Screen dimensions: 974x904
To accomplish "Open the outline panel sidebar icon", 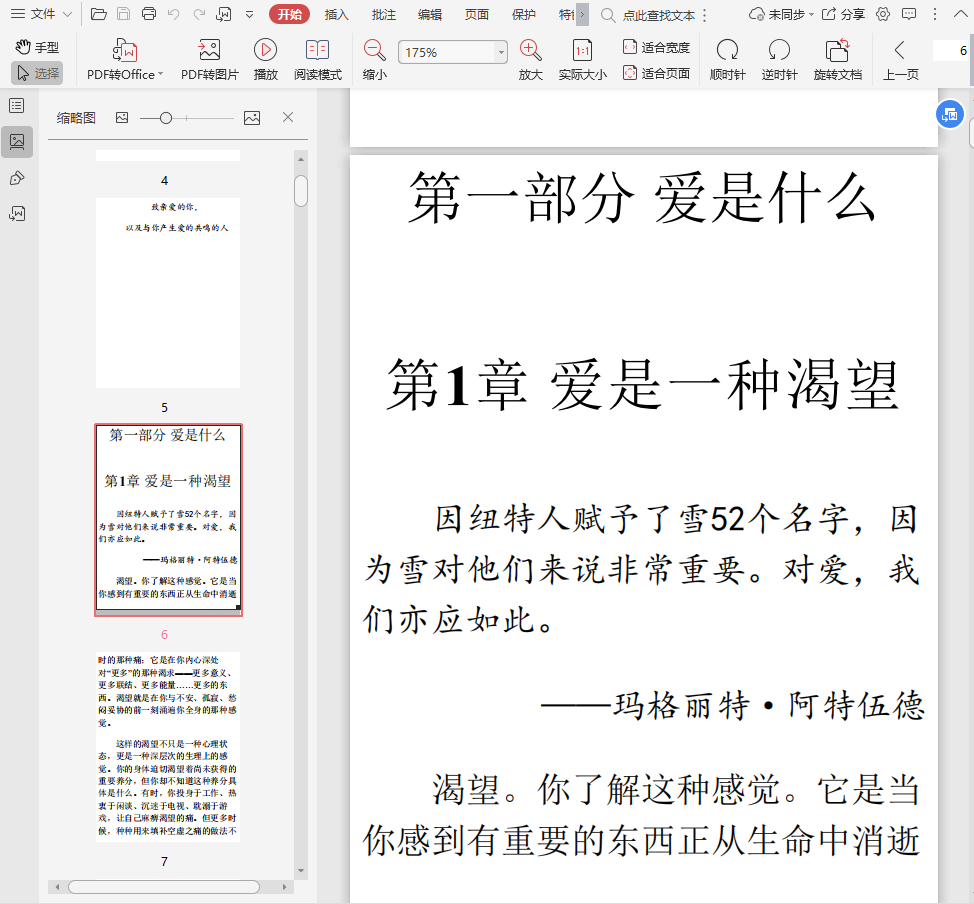I will pos(17,106).
